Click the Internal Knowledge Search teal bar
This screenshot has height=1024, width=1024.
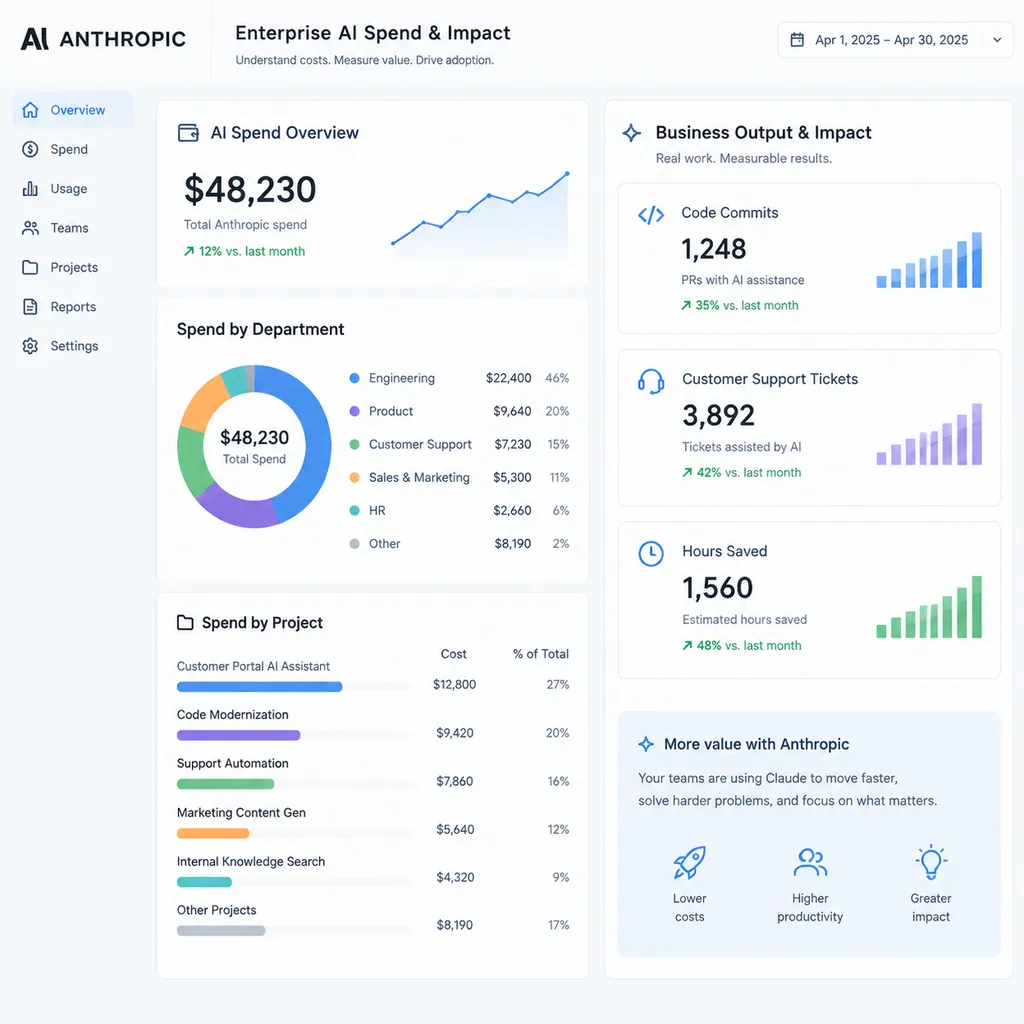point(204,882)
